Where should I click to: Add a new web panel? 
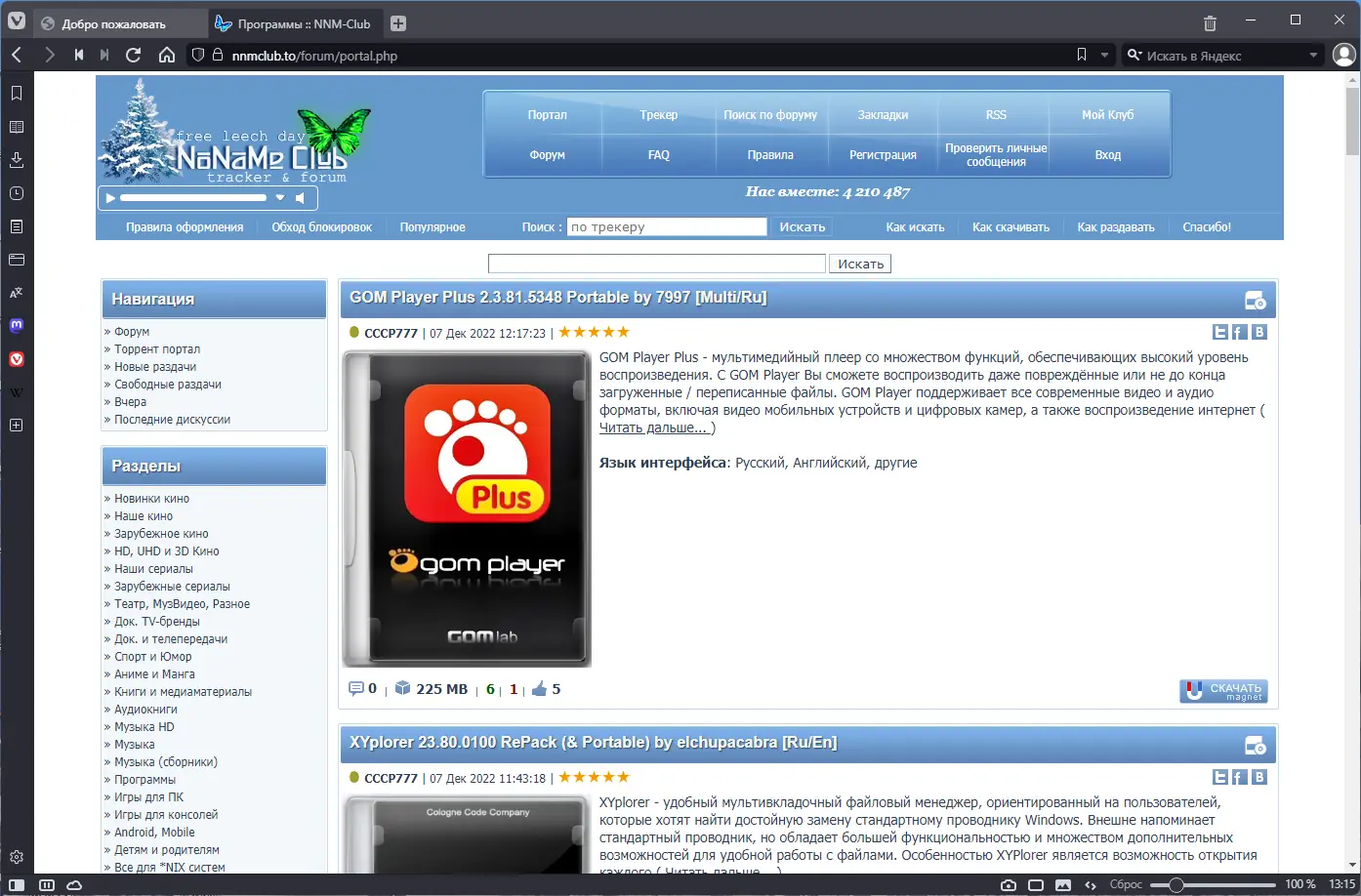[x=17, y=426]
